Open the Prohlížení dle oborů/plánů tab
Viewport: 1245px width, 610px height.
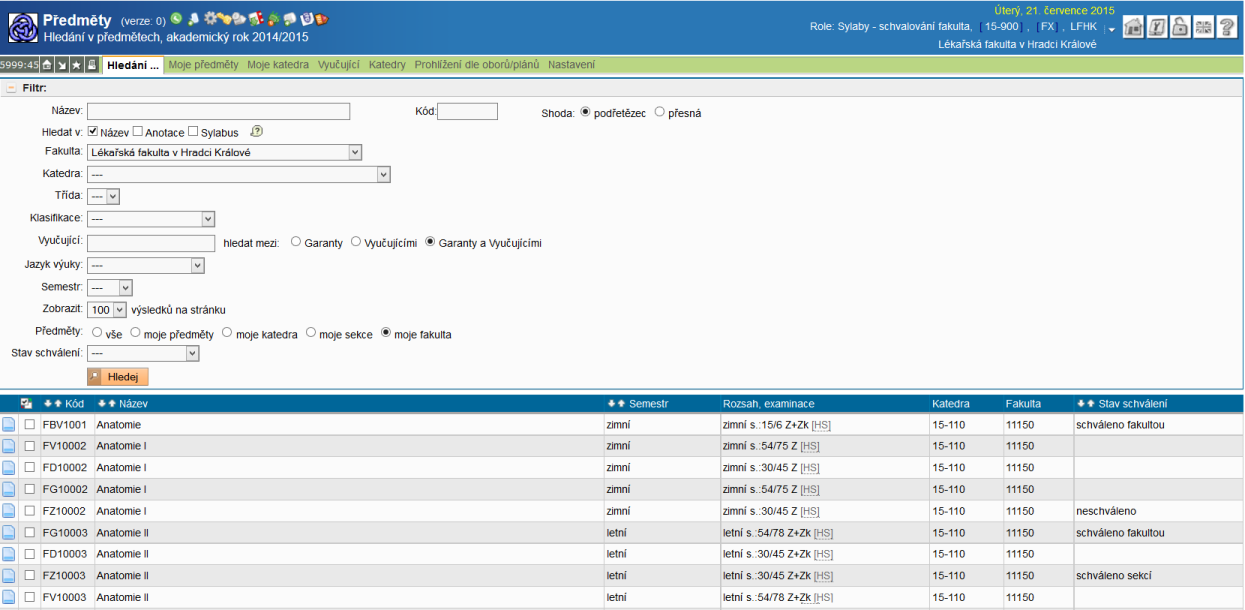click(x=477, y=65)
